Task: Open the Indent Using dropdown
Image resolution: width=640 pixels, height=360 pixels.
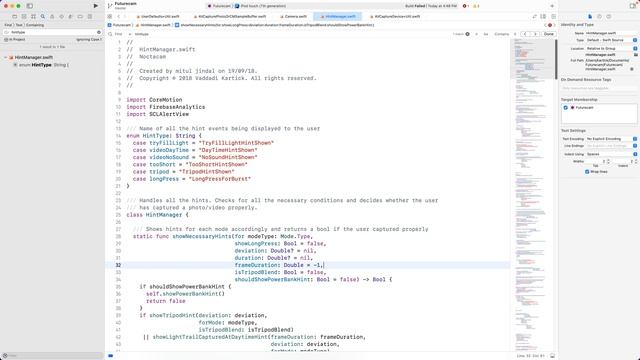Action: 611,154
